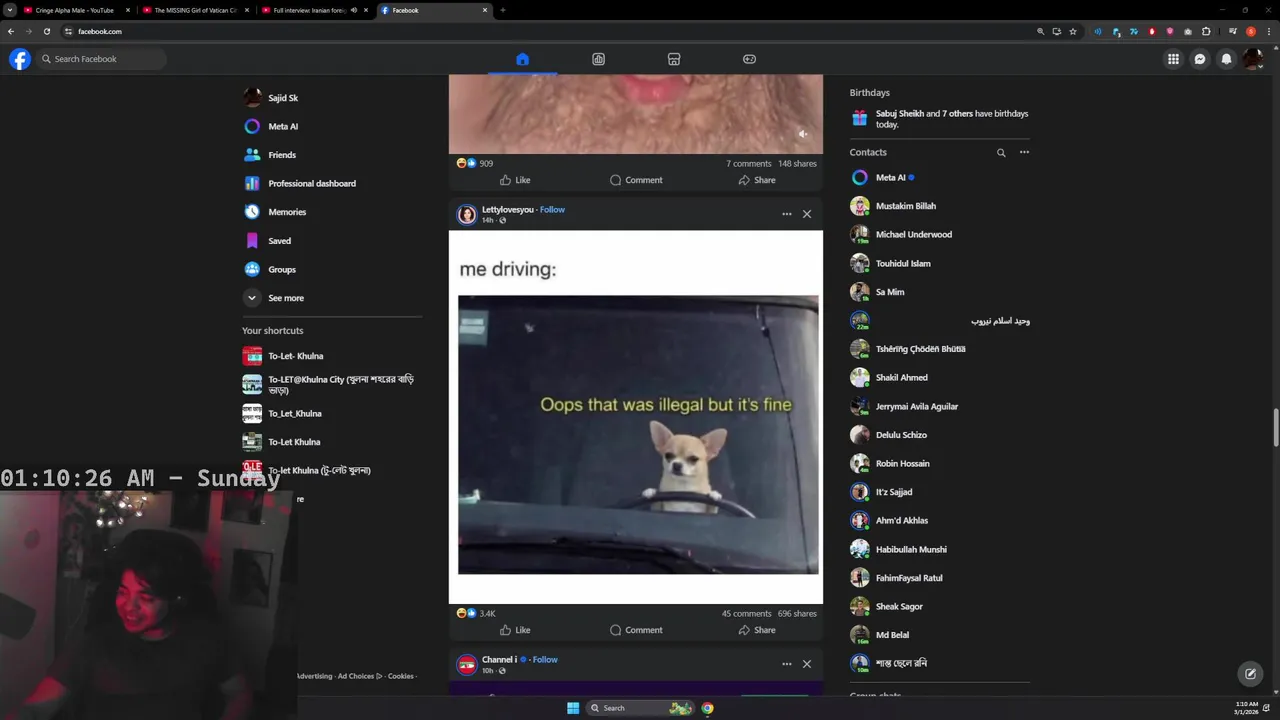Open account profile picture menu
Screen dimensions: 1280x720
(x=1253, y=59)
